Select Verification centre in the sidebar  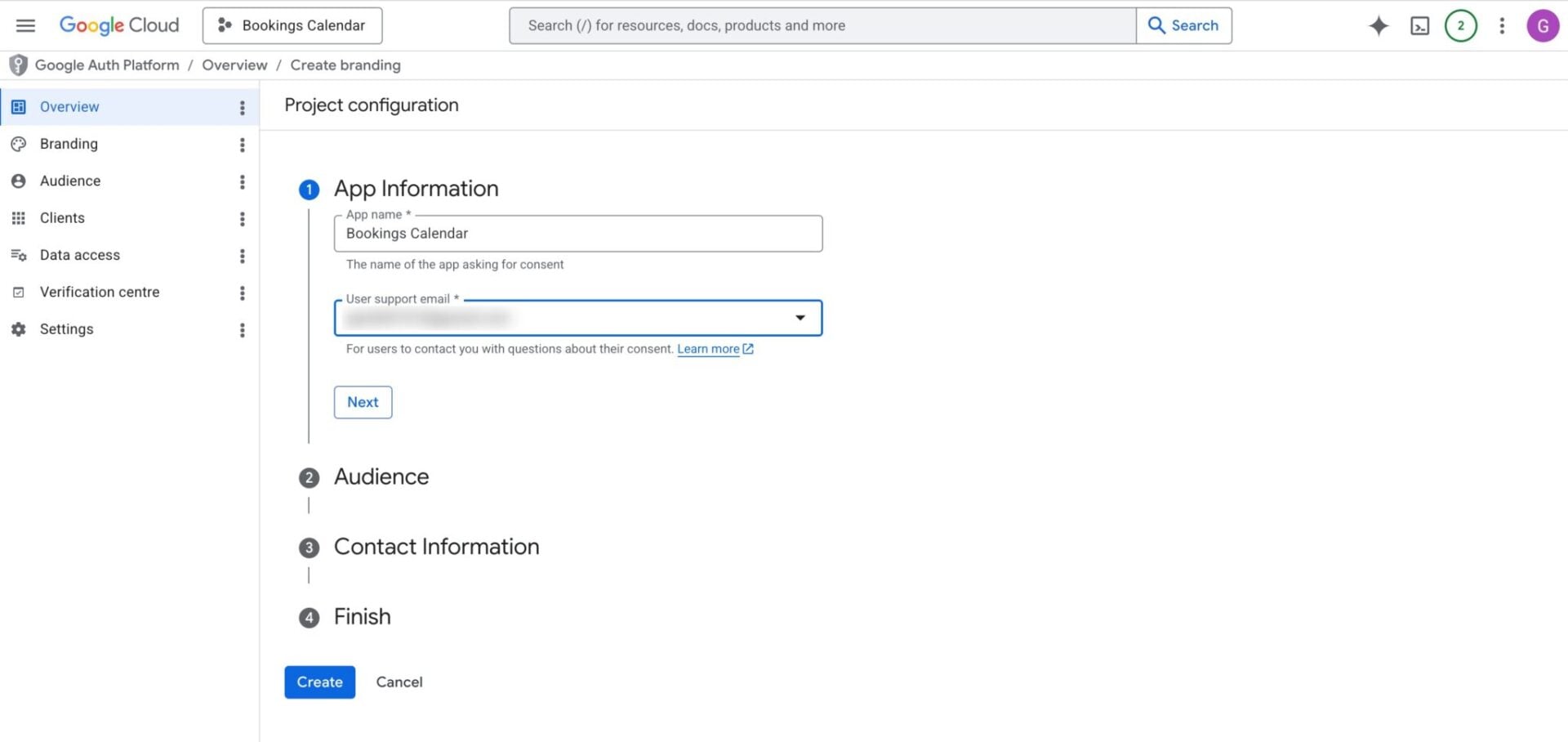click(x=130, y=293)
